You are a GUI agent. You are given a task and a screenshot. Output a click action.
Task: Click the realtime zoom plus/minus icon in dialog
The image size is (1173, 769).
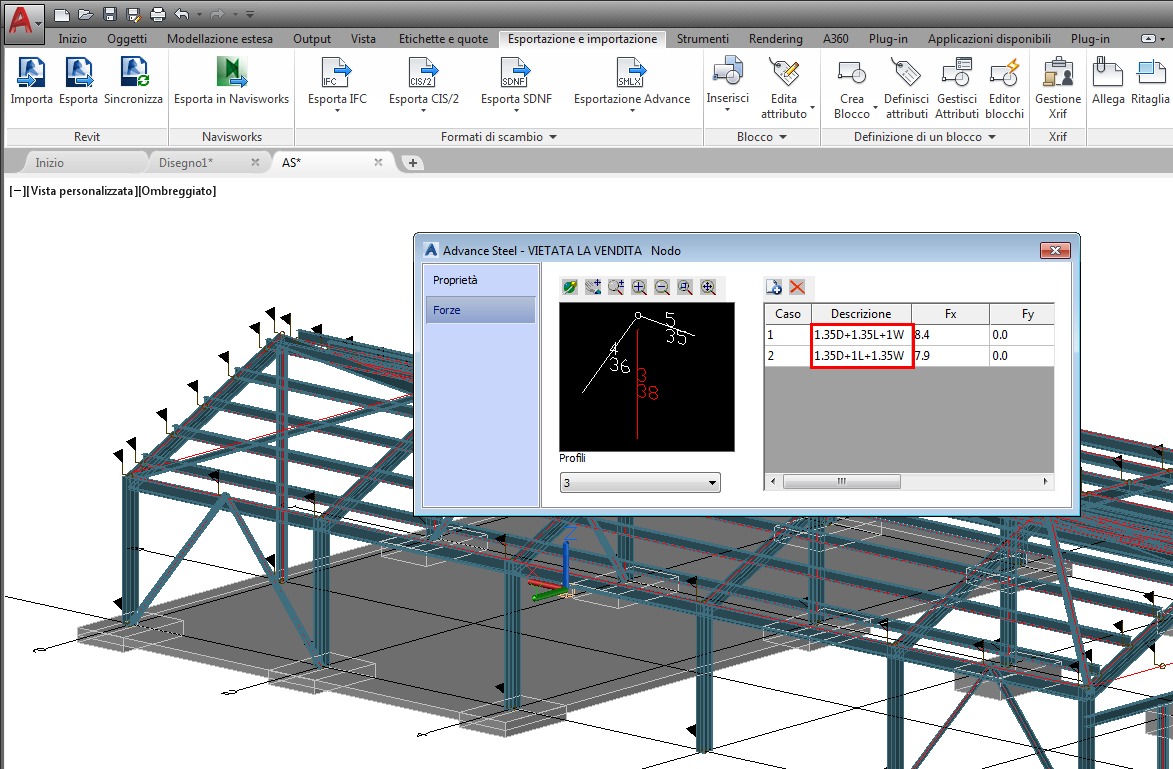pyautogui.click(x=616, y=287)
